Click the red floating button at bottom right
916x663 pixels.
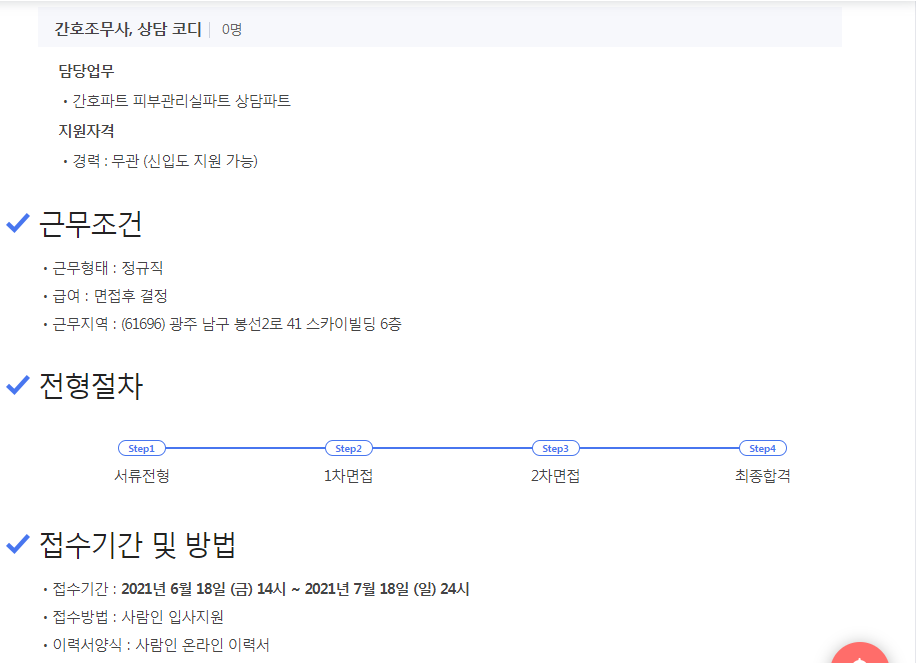tap(859, 654)
